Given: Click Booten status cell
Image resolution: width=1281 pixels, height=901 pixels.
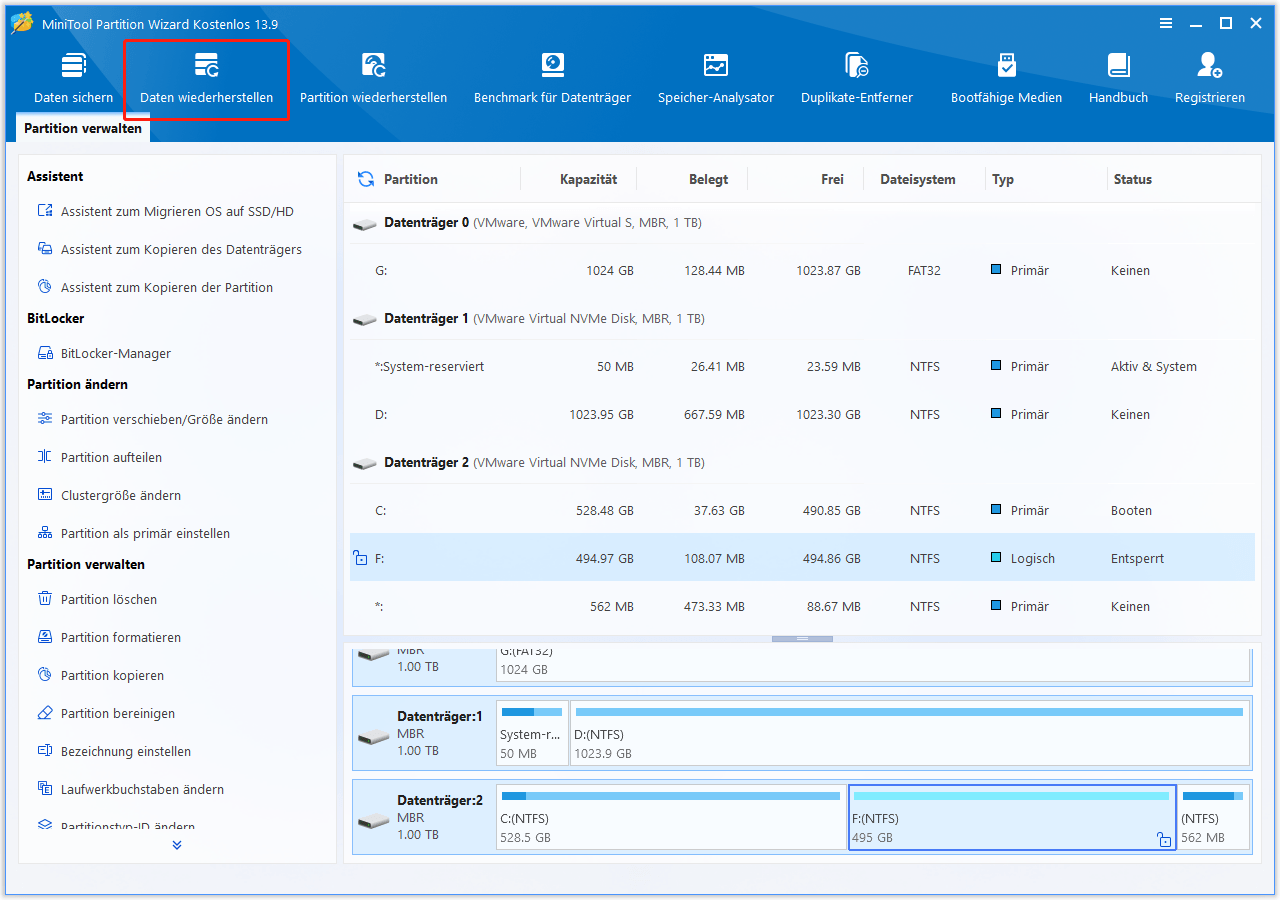Looking at the screenshot, I should 1131,511.
